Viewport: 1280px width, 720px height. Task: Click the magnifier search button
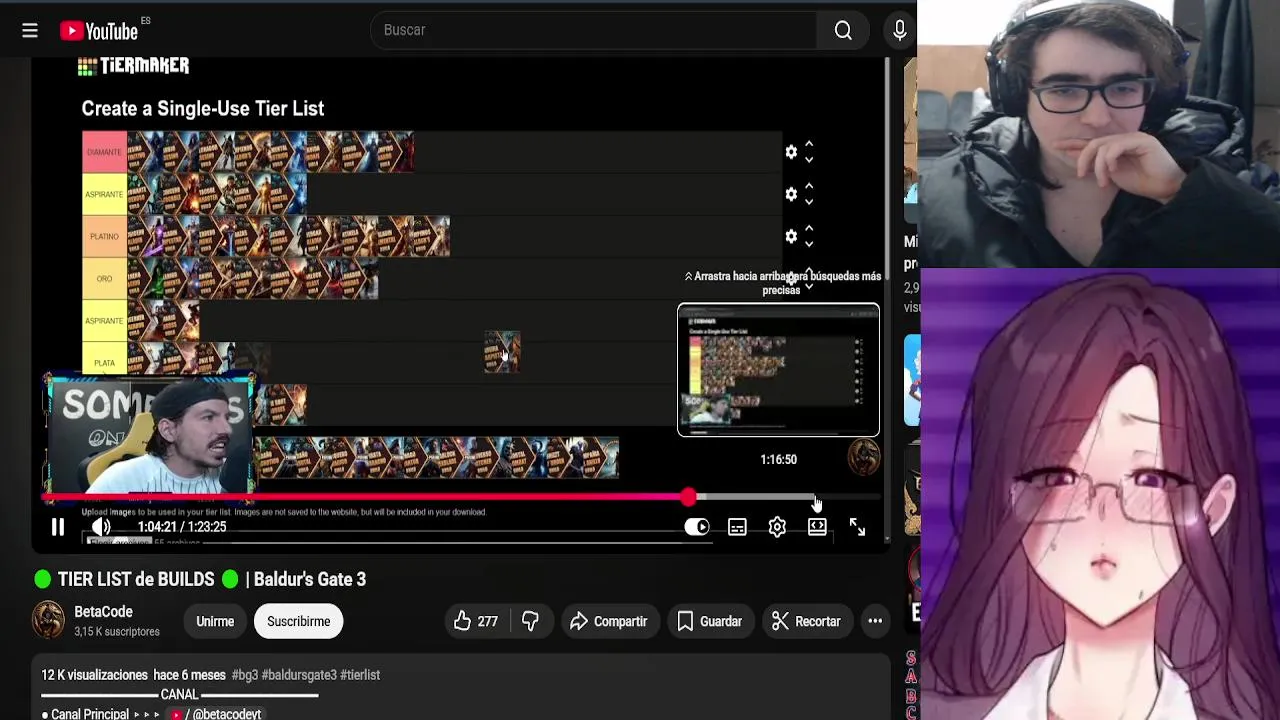click(843, 30)
